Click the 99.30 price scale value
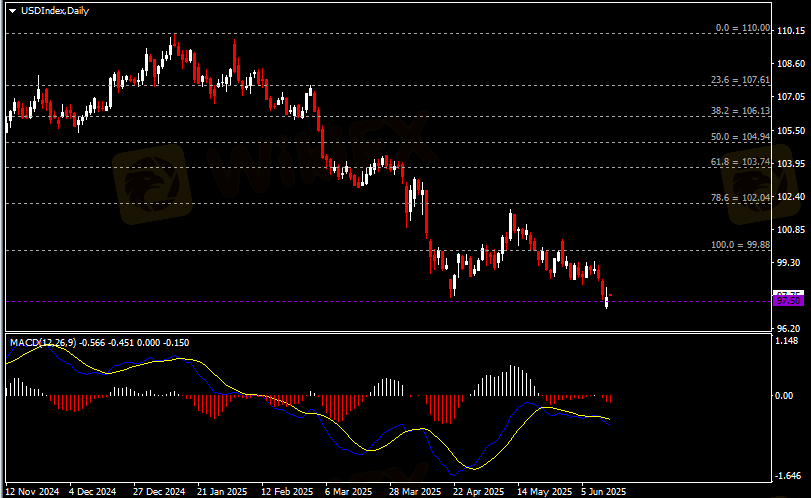The image size is (811, 498). coord(789,263)
